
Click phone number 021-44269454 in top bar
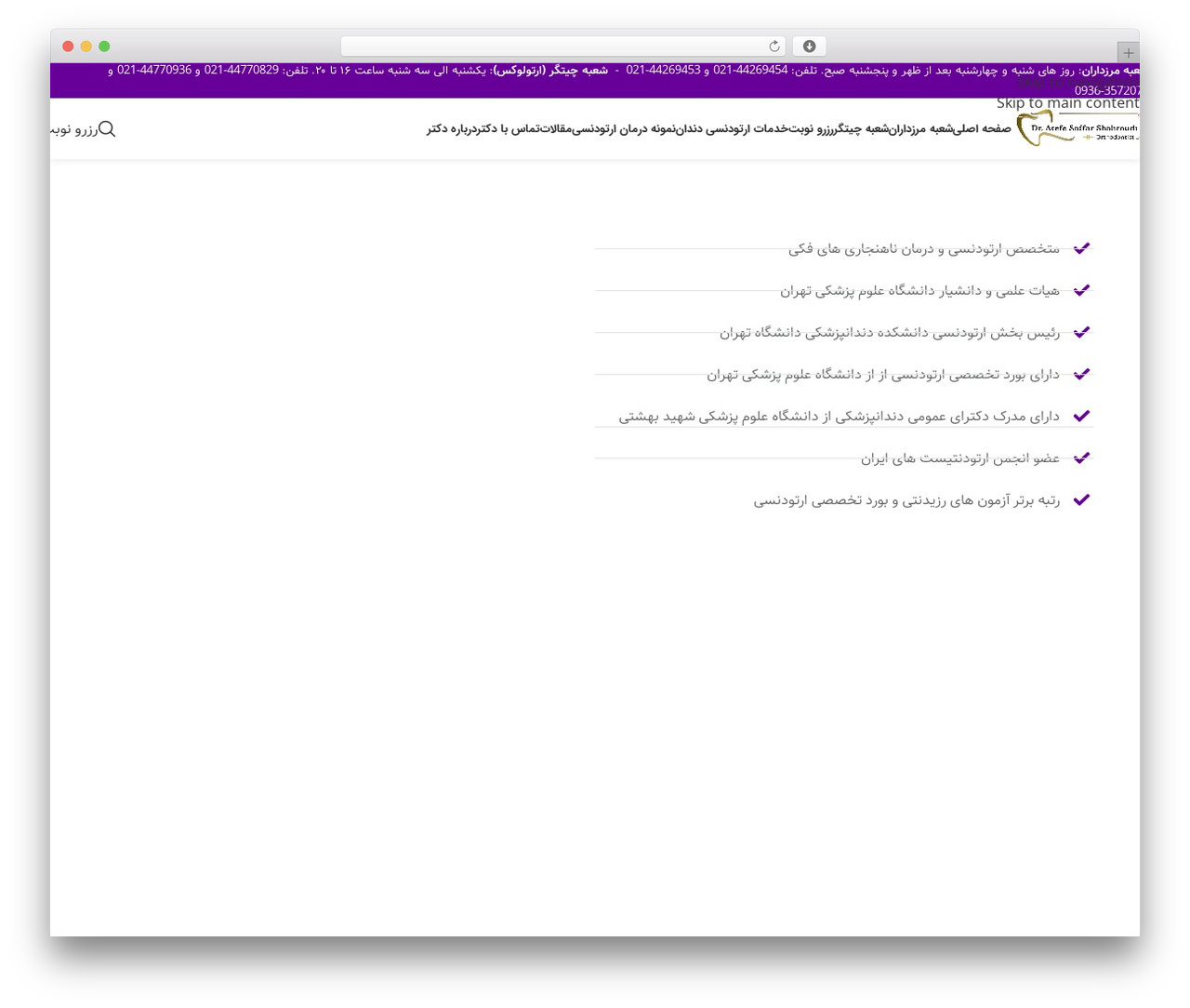pos(750,70)
